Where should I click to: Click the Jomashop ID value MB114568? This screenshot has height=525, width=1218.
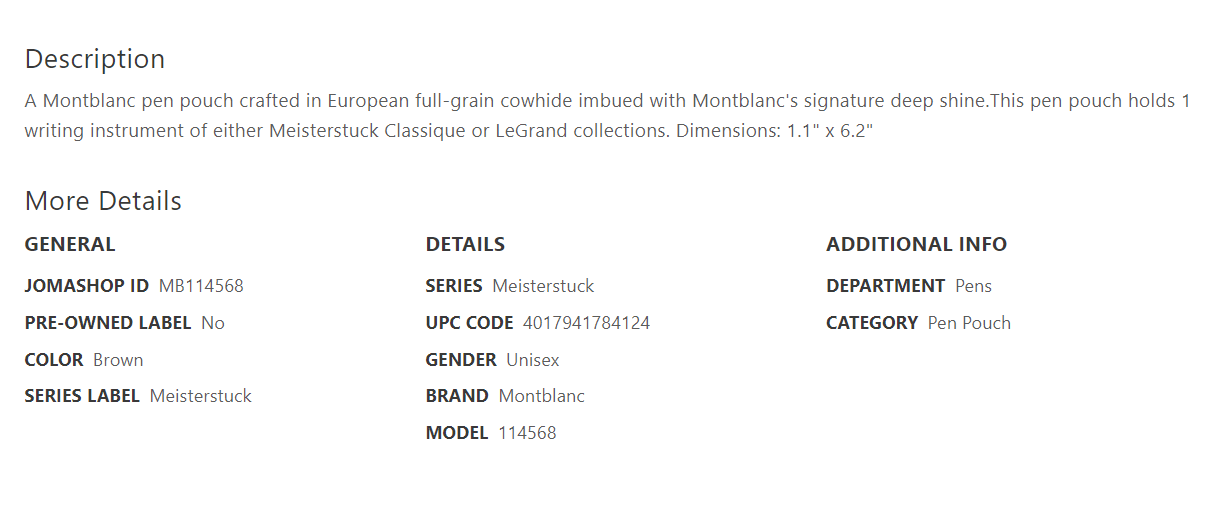tap(201, 286)
